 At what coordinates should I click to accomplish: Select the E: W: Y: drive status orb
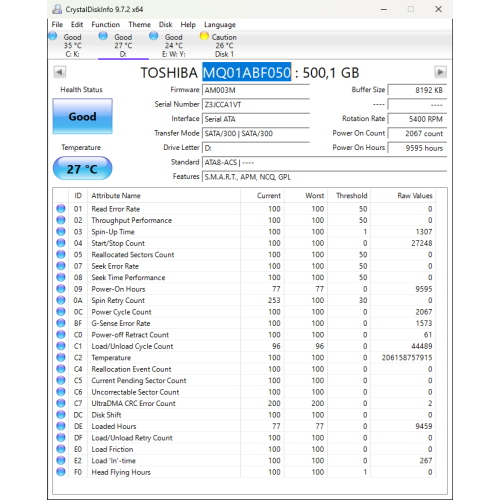154,36
